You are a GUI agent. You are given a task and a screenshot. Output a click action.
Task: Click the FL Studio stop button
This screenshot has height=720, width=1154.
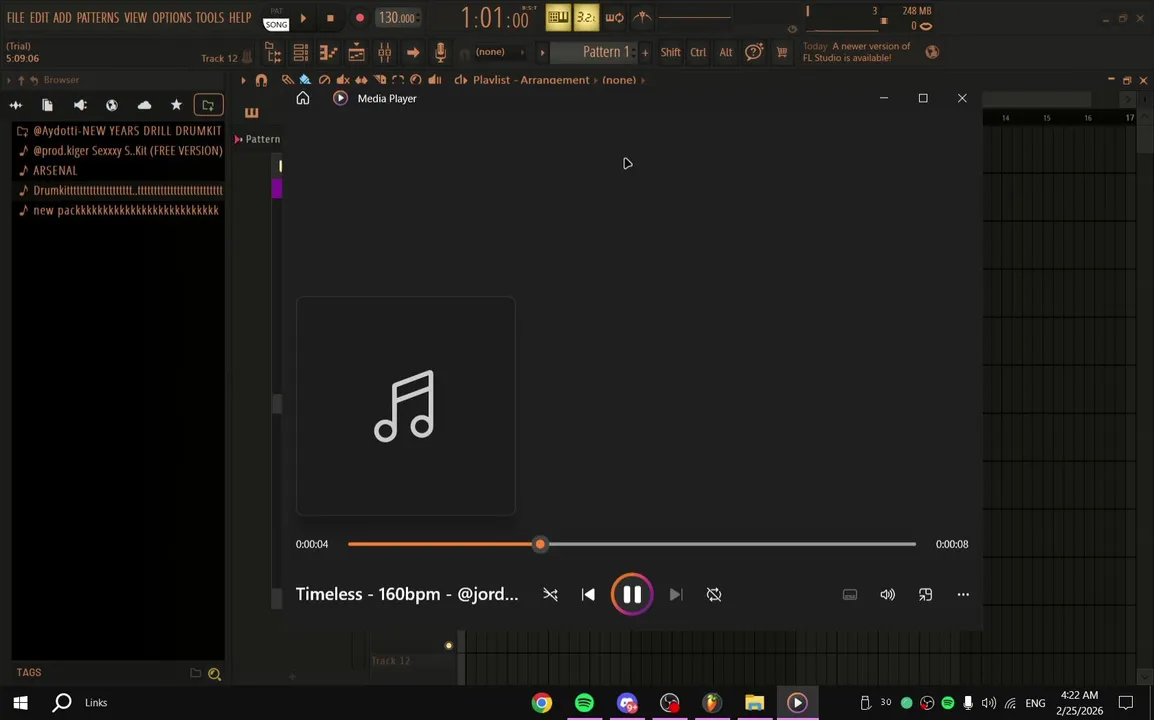pyautogui.click(x=330, y=18)
